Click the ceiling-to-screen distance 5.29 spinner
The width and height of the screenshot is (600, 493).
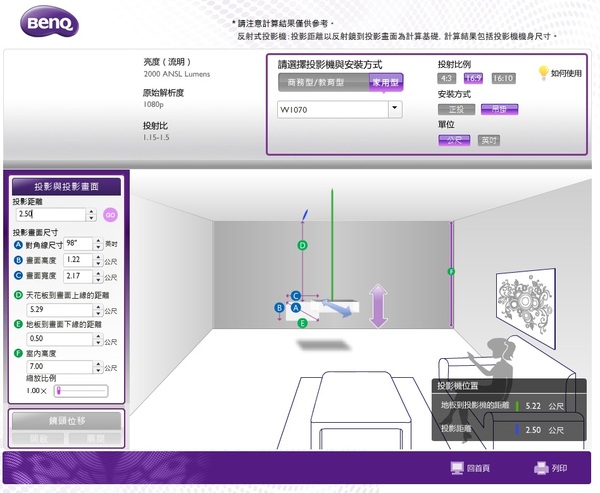pos(98,310)
